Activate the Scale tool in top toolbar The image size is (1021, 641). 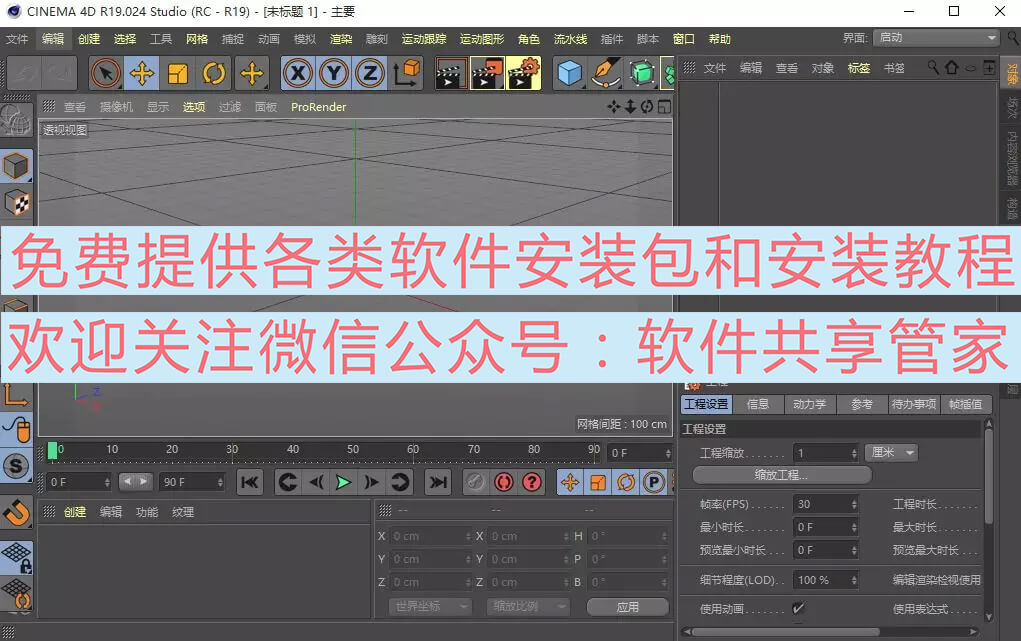coord(178,73)
